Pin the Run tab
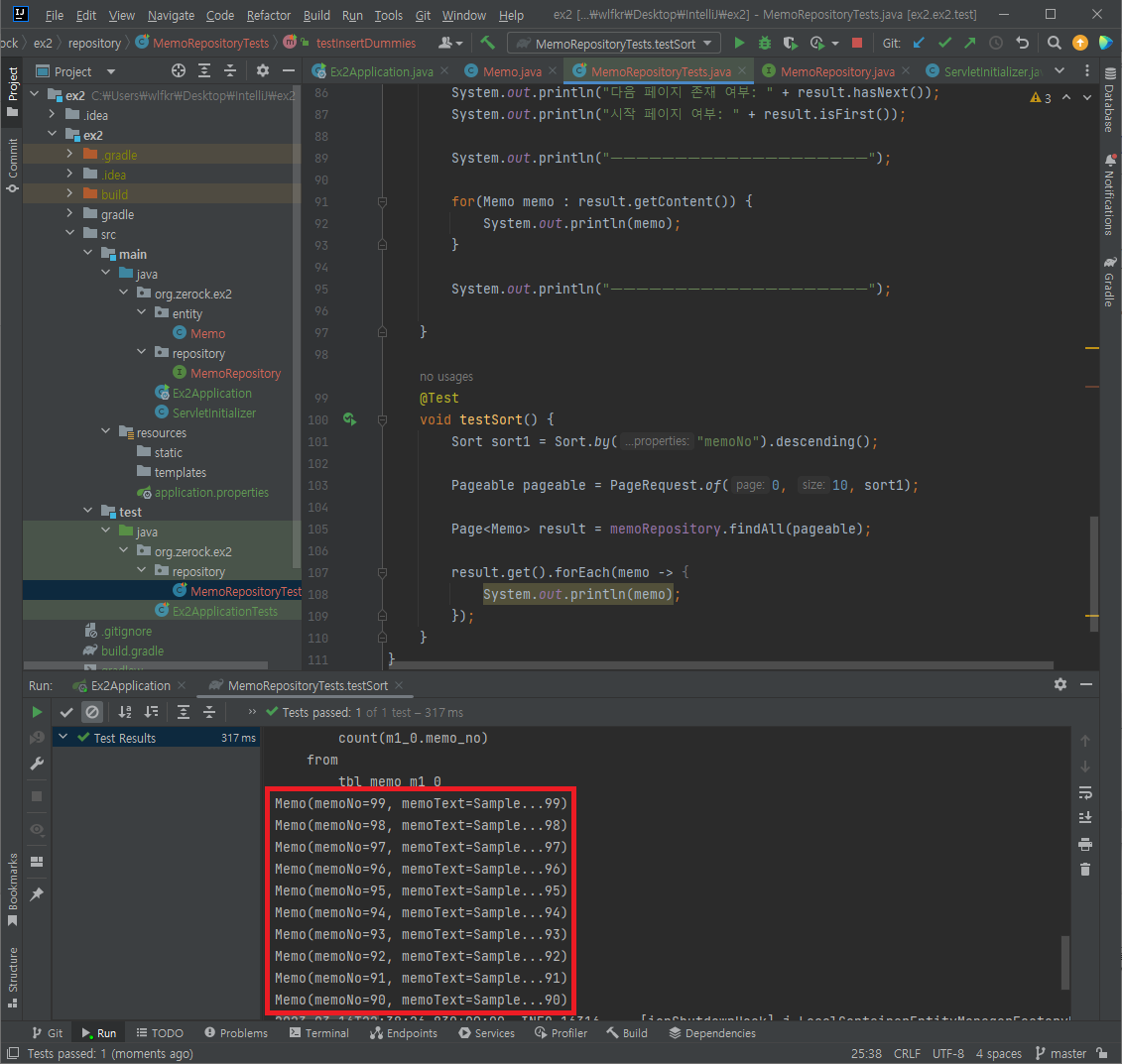 [37, 893]
